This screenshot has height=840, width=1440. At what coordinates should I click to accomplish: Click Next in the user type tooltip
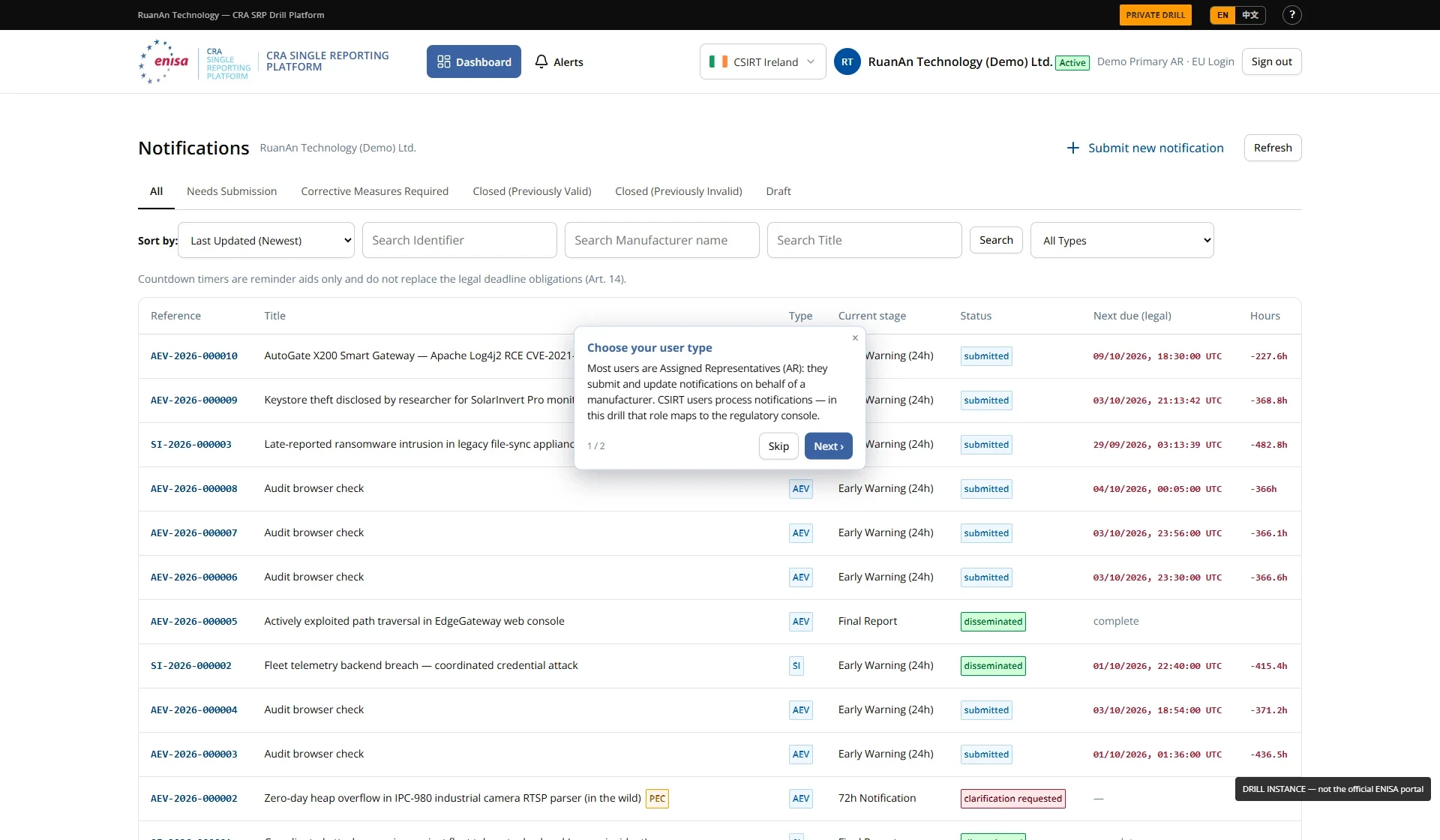[x=829, y=446]
